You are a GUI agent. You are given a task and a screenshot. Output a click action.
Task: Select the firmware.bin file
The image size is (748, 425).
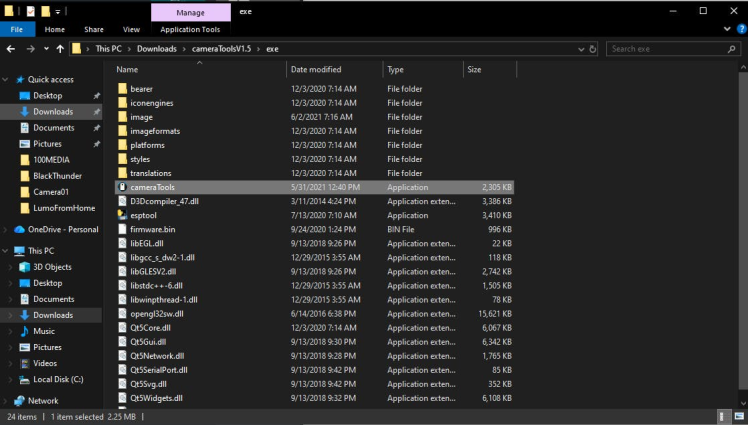[152, 229]
